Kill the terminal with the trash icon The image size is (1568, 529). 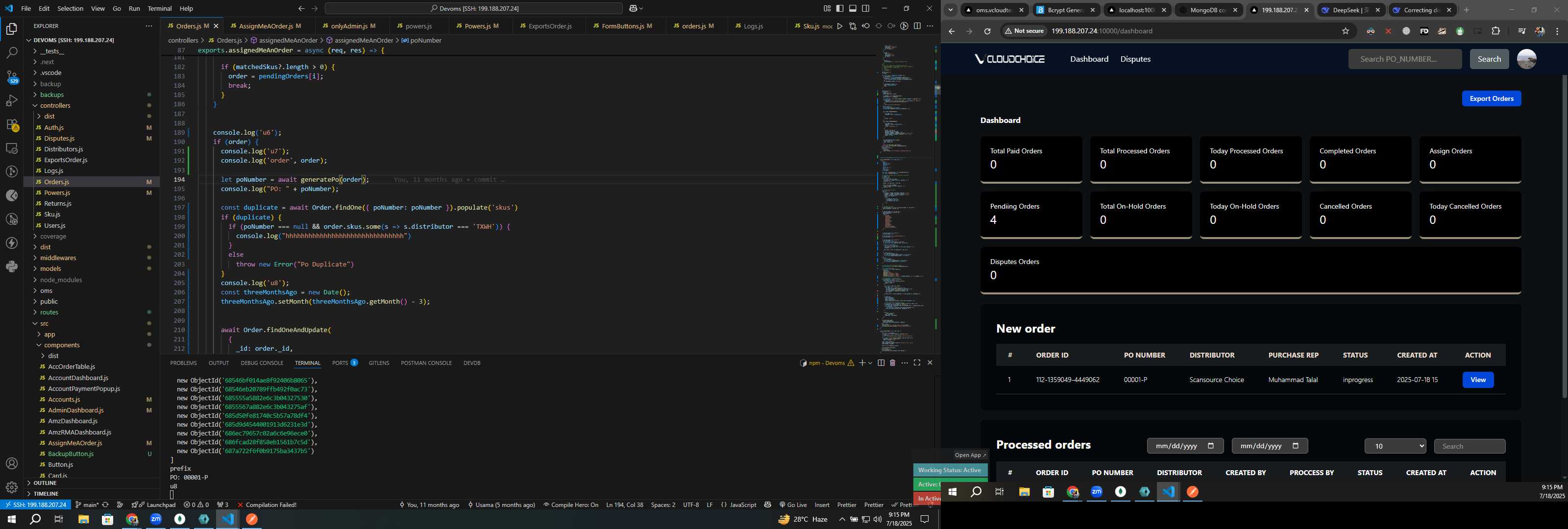[892, 363]
